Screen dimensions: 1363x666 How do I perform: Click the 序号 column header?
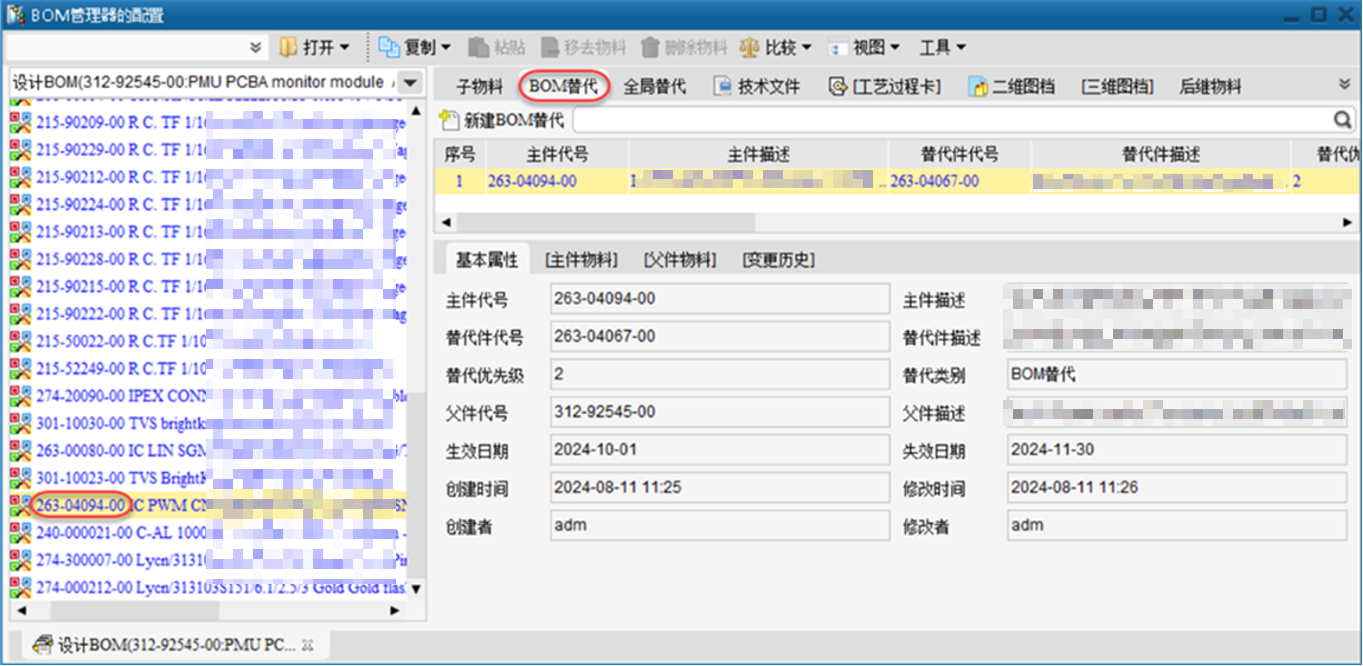(x=460, y=155)
